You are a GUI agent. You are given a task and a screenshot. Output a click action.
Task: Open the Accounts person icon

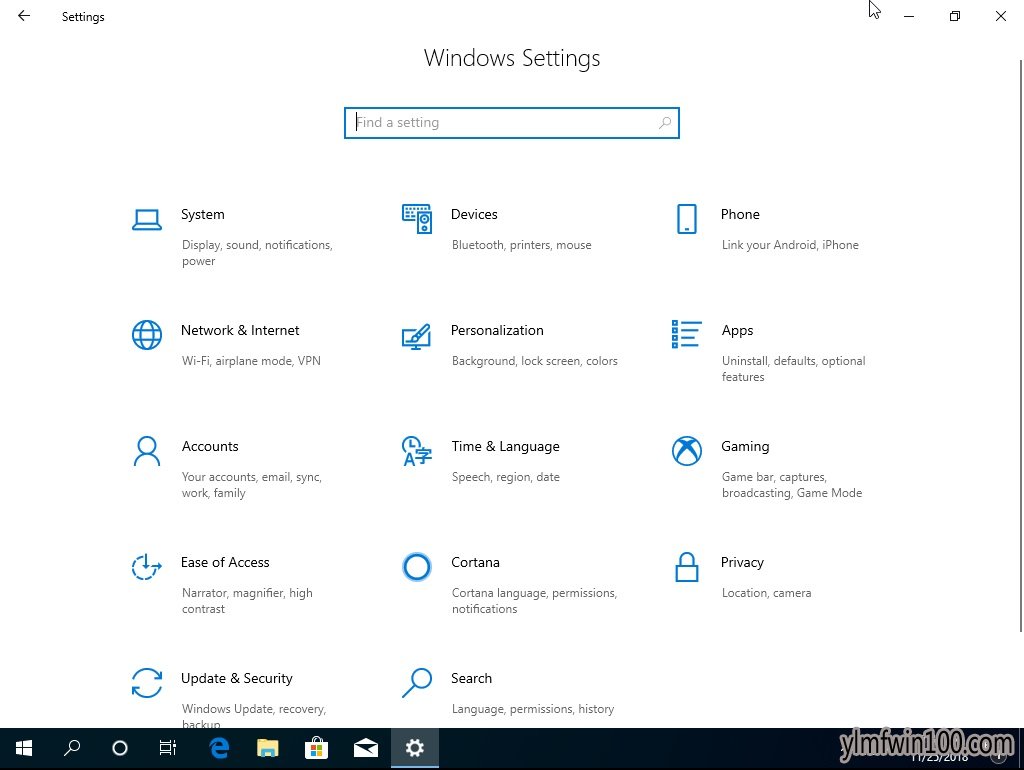click(146, 451)
